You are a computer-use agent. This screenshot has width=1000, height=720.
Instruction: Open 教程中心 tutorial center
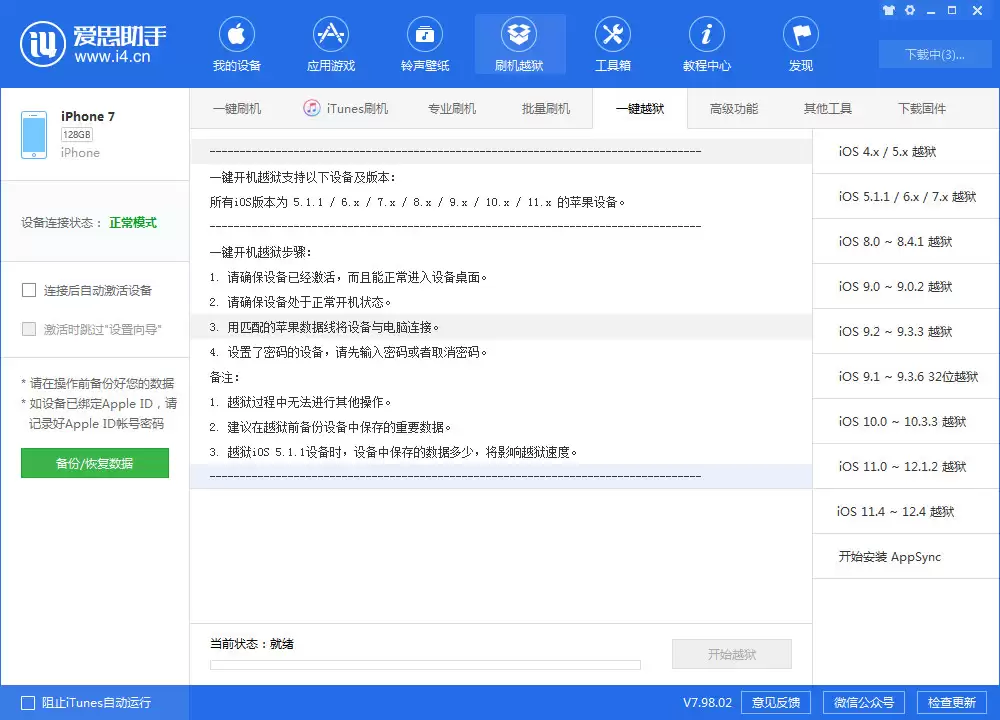click(707, 44)
